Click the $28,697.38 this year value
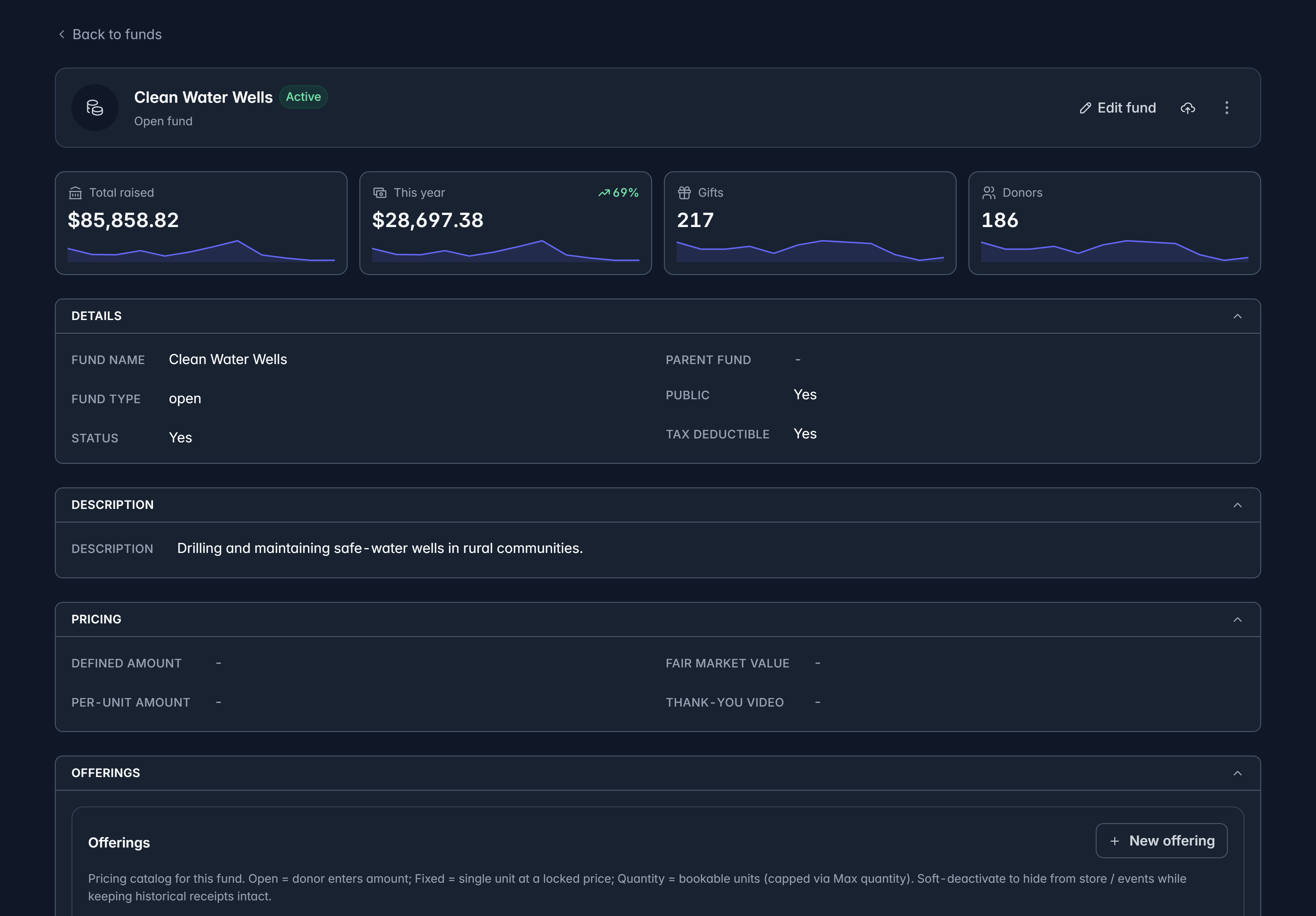Screen dimensions: 1316x916 coord(428,220)
